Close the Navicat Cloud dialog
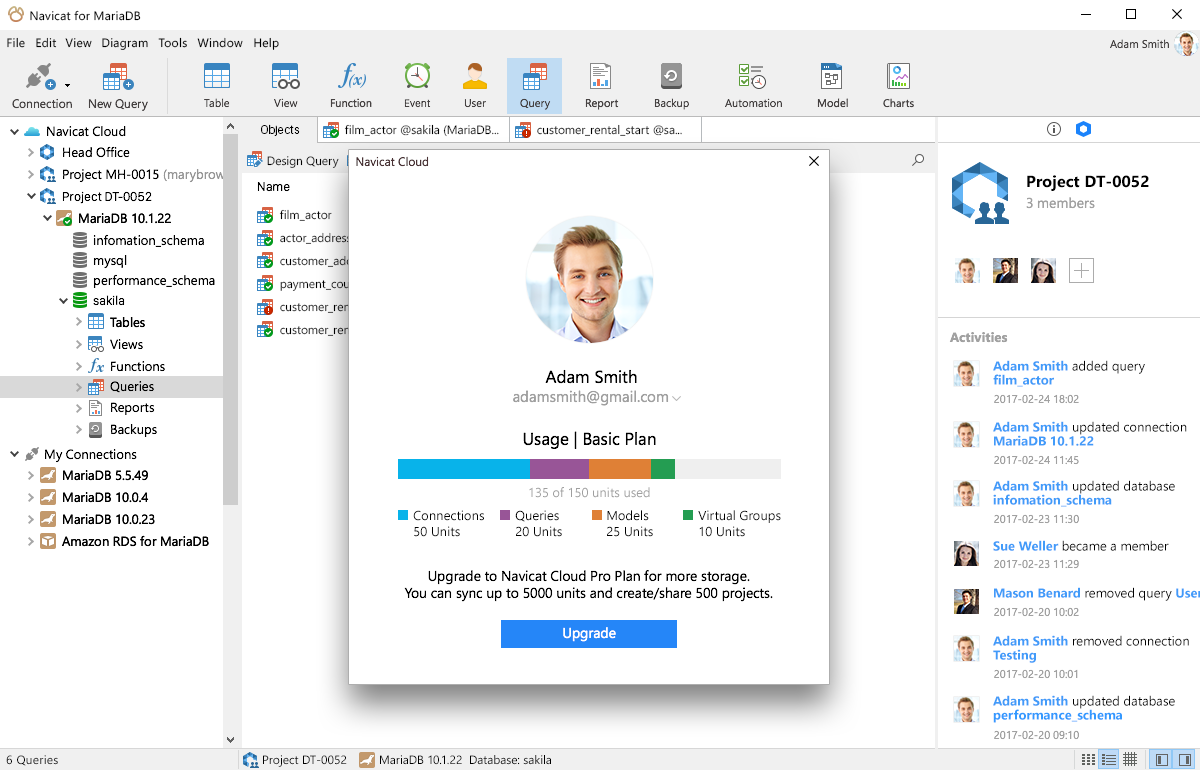The height and width of the screenshot is (770, 1200). (813, 161)
